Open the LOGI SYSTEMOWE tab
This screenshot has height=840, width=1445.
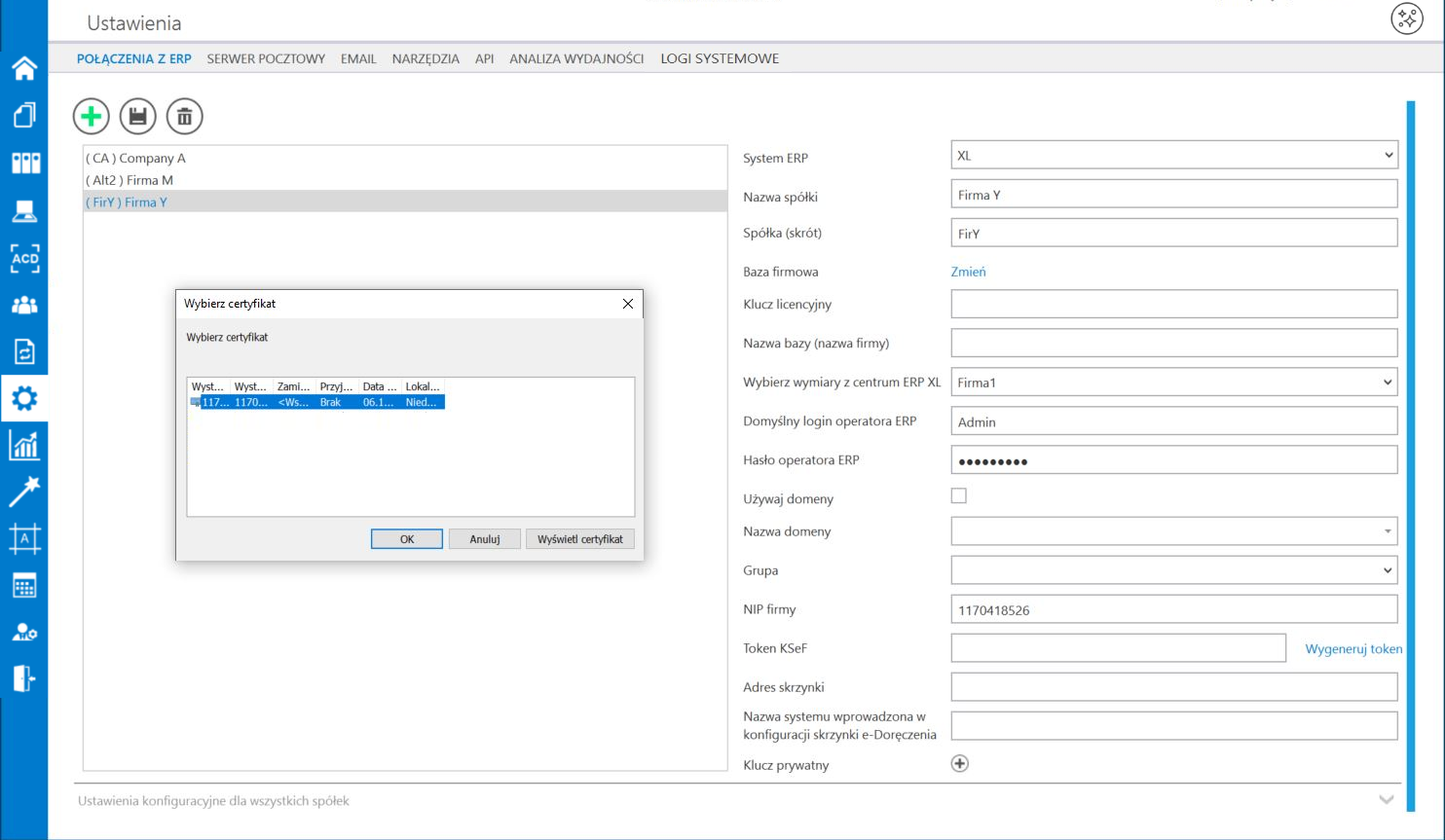[720, 58]
